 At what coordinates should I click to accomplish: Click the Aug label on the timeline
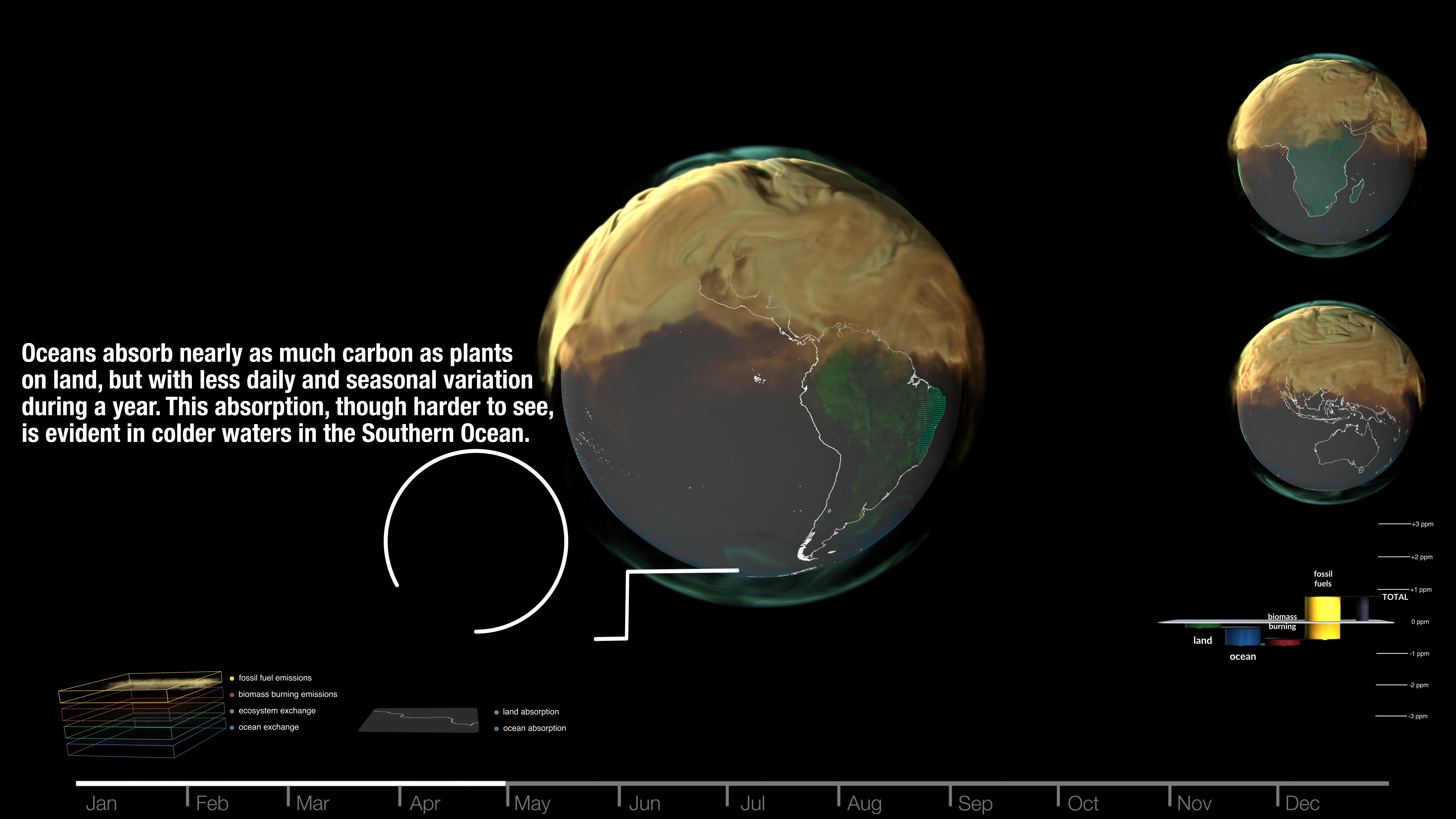pyautogui.click(x=864, y=804)
